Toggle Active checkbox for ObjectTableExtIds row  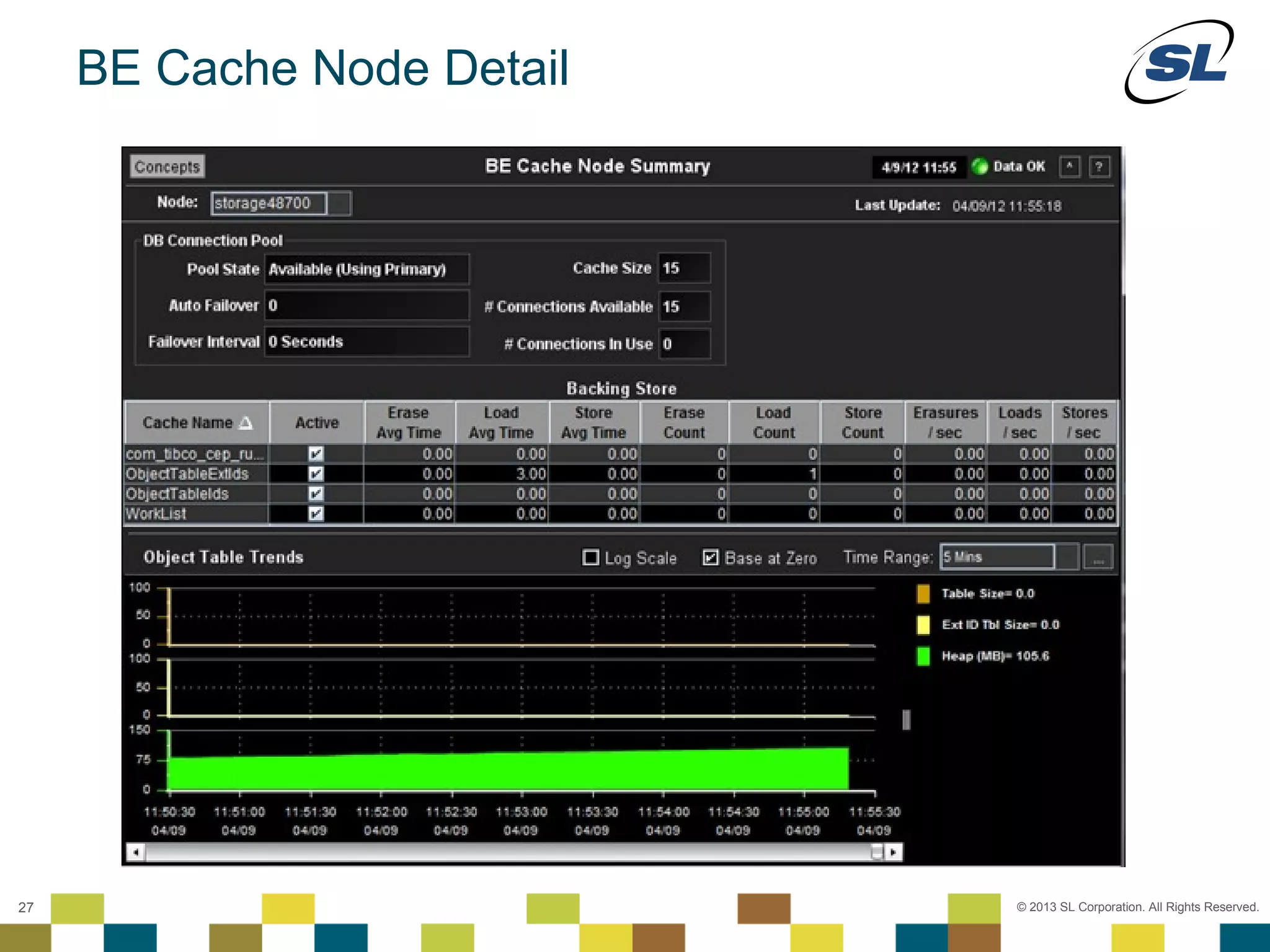(316, 474)
